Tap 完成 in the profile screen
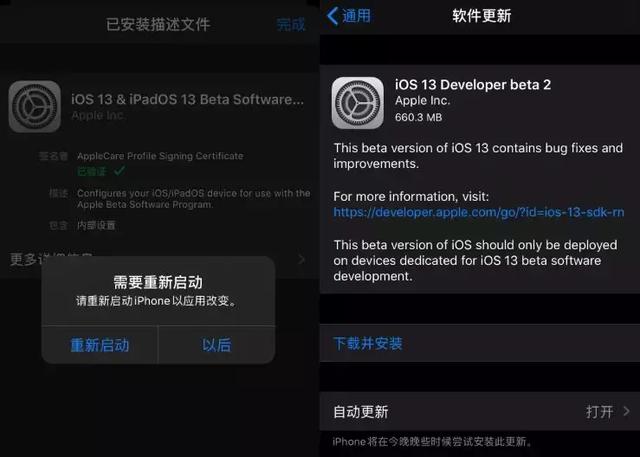Viewport: 640px width, 457px height. [x=291, y=24]
